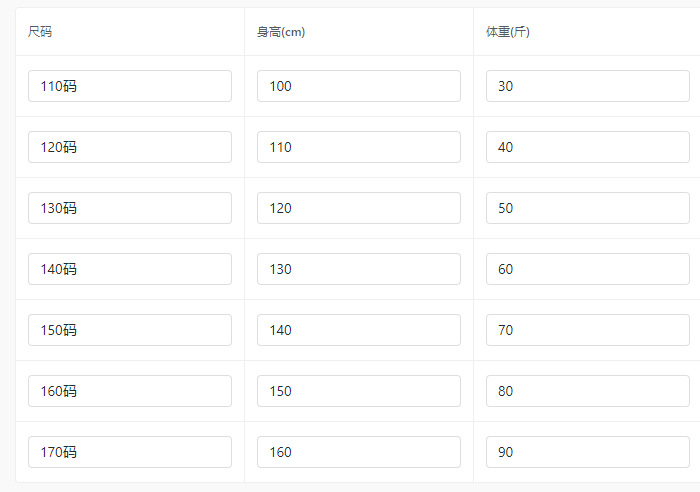
Task: Click height input in the 120码 row
Action: (358, 147)
